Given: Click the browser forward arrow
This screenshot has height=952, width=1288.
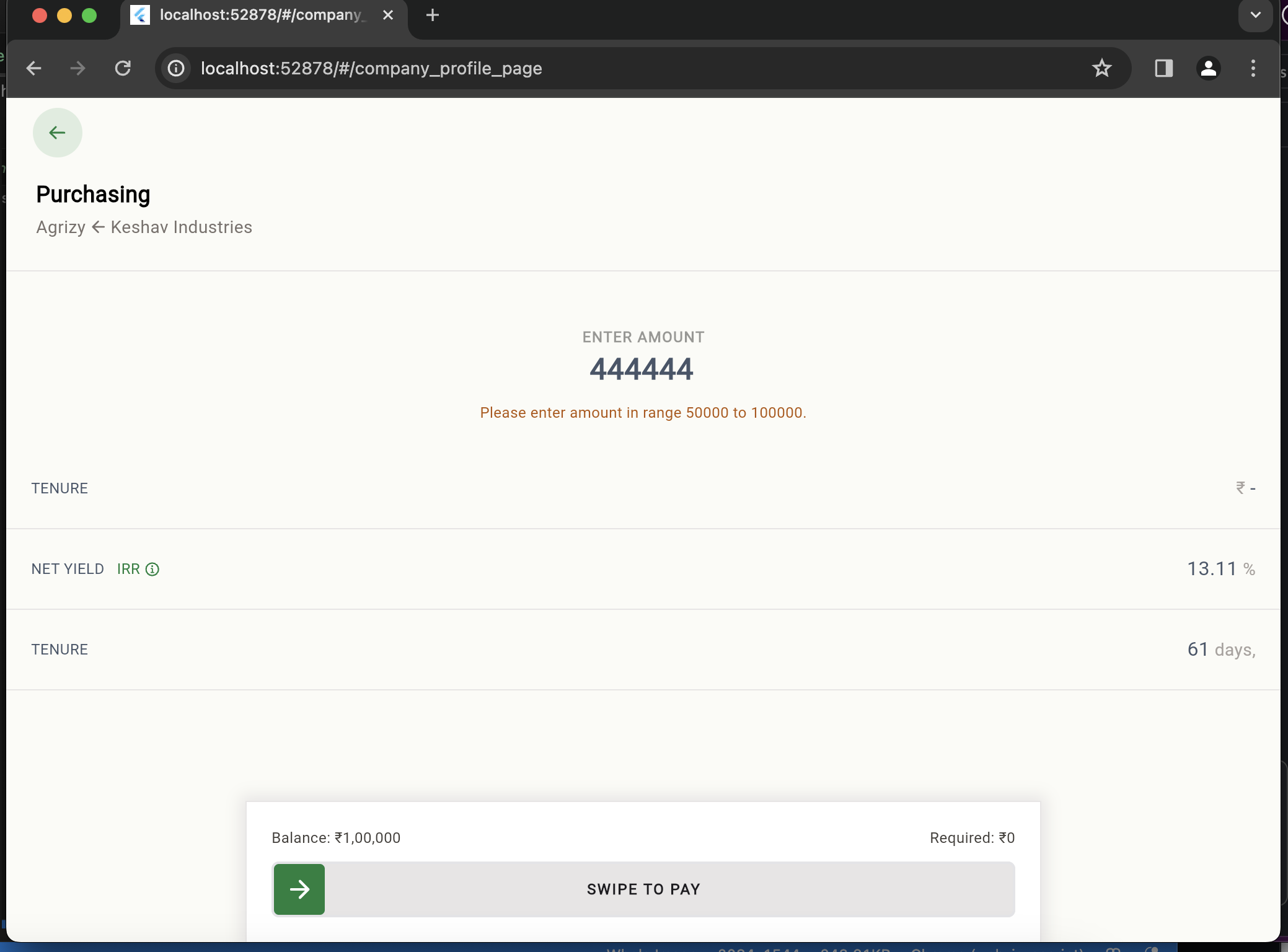Looking at the screenshot, I should [x=78, y=68].
